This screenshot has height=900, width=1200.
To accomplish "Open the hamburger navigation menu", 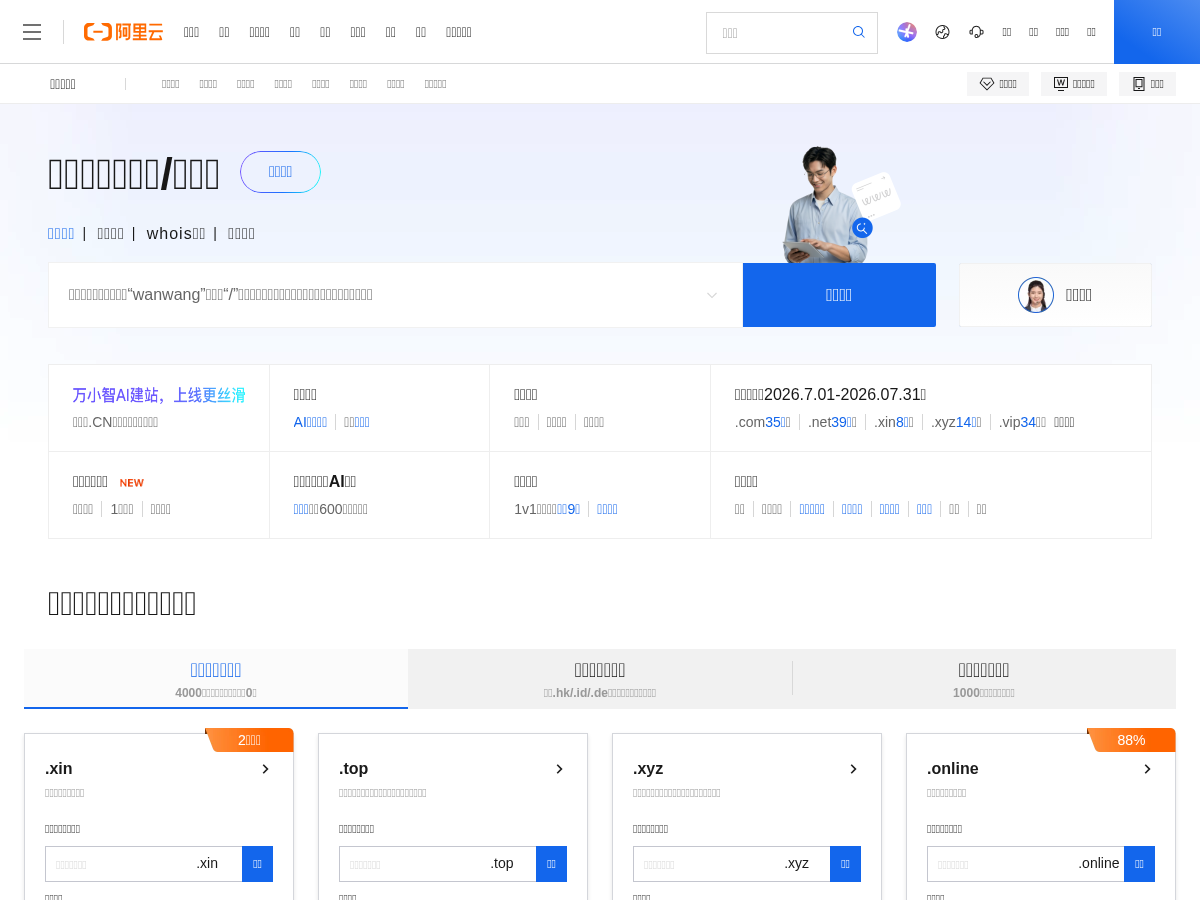I will (32, 32).
